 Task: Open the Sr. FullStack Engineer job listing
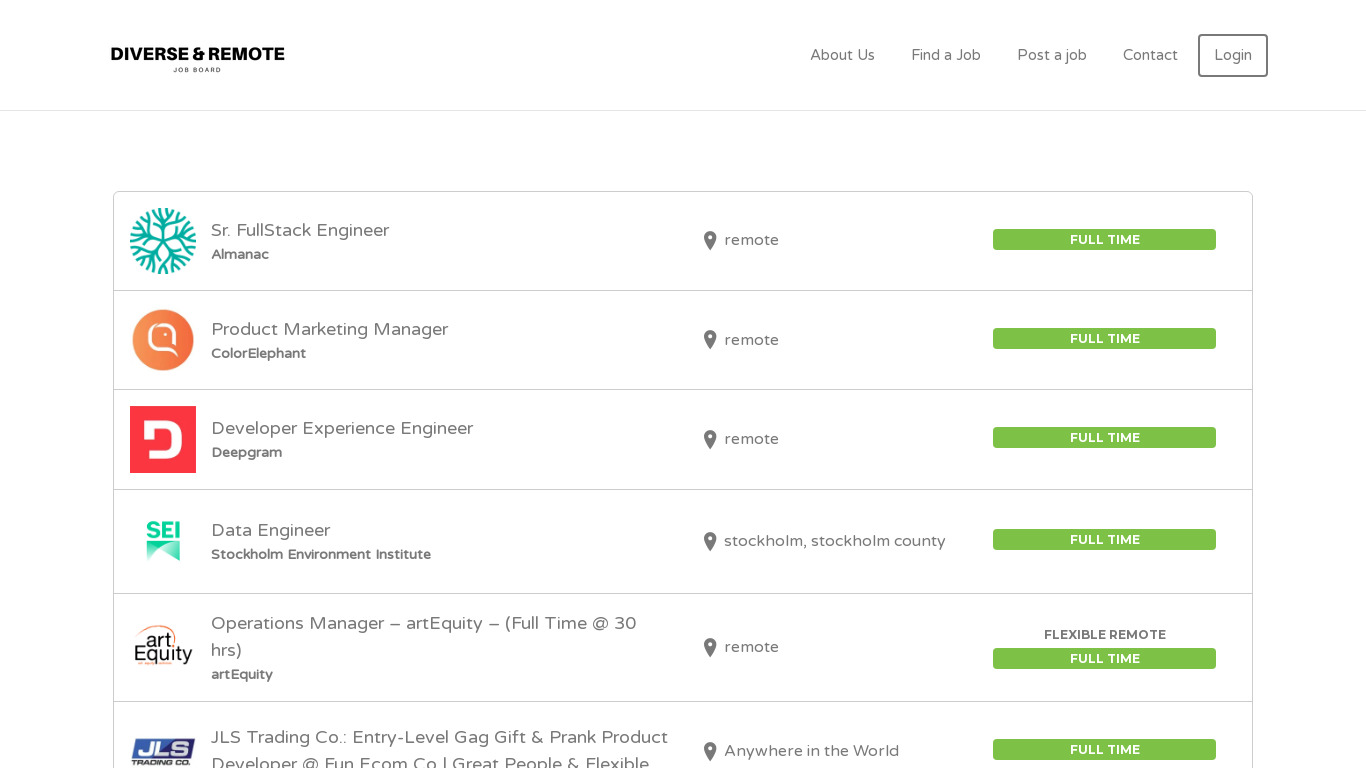click(300, 230)
